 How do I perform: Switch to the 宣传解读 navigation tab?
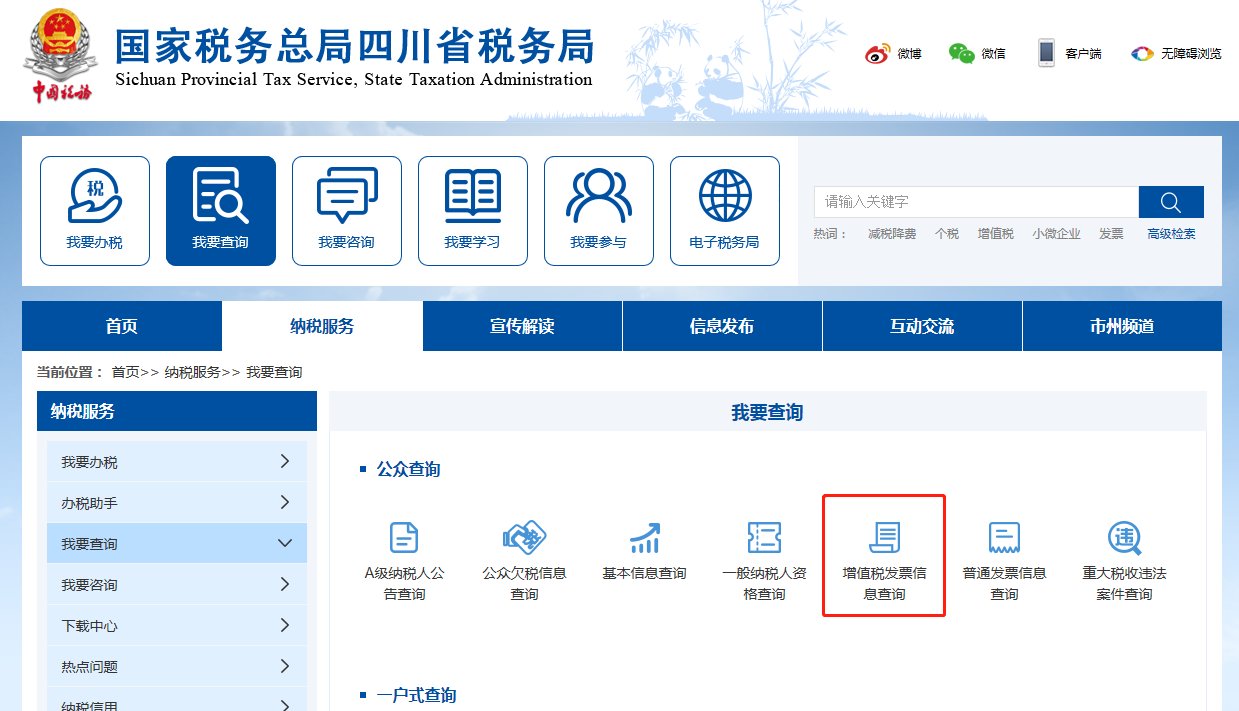click(x=522, y=326)
